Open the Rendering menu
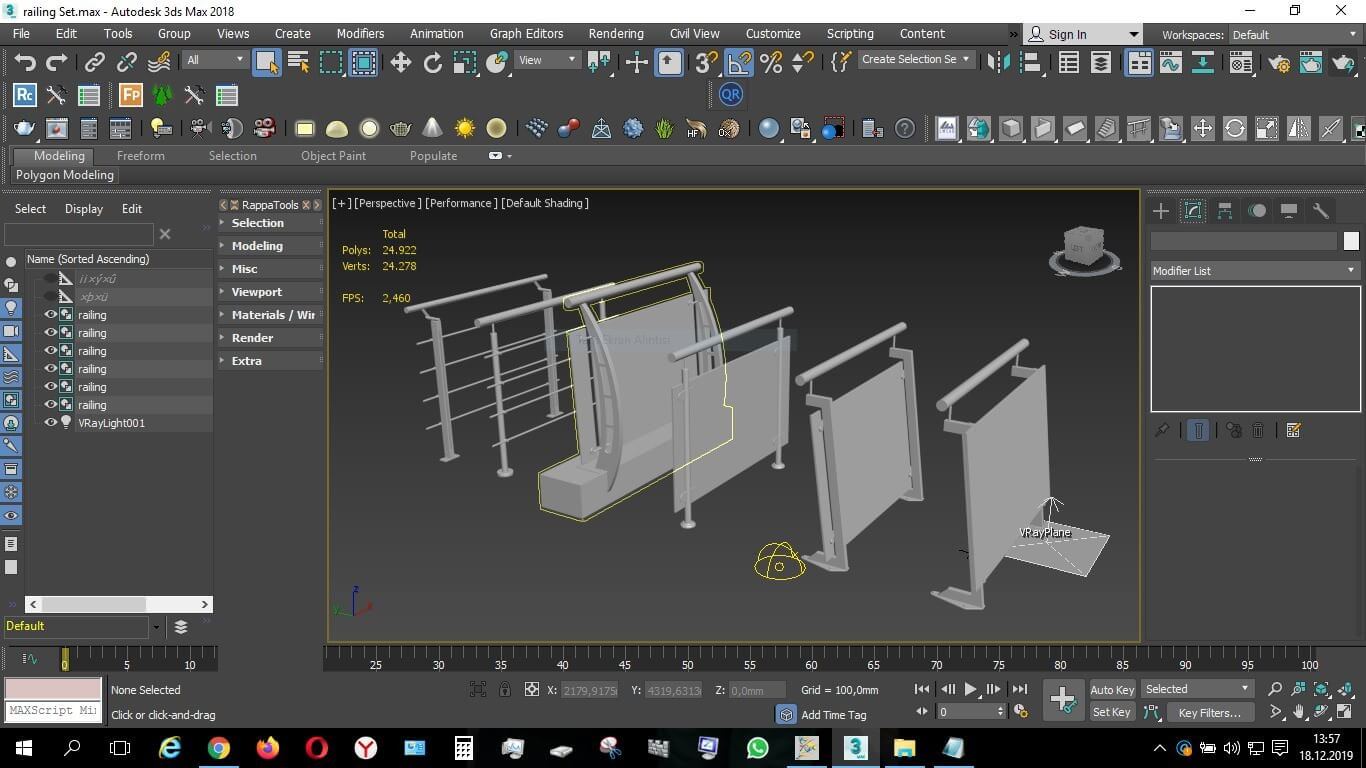This screenshot has height=768, width=1366. tap(616, 33)
